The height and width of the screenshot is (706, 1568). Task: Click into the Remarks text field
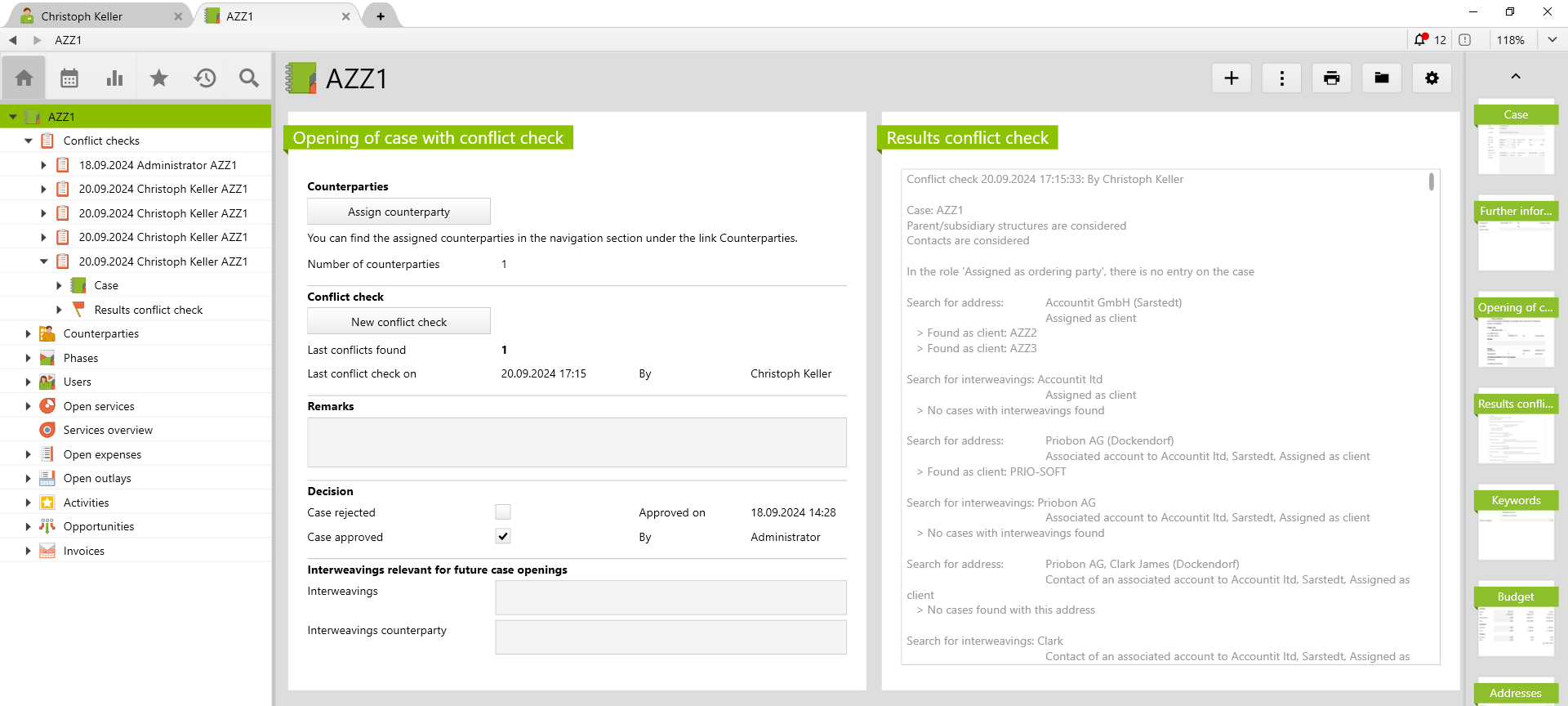click(x=577, y=443)
